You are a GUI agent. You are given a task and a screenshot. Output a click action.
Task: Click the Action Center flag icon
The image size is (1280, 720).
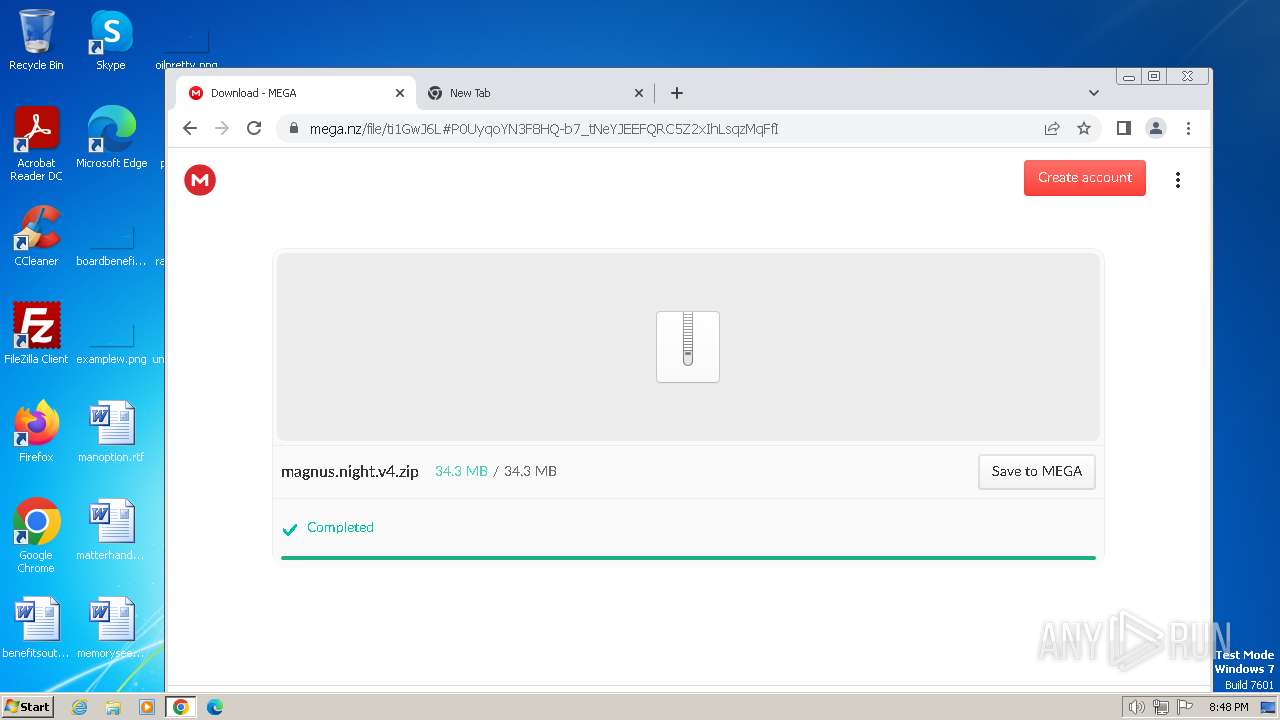coord(1185,707)
